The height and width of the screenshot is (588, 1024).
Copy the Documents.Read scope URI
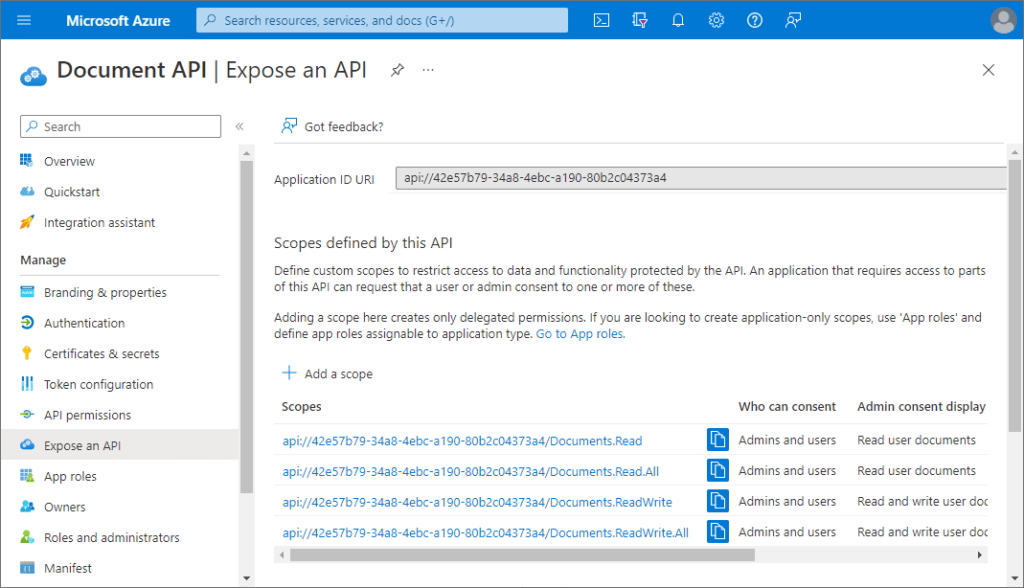point(717,439)
